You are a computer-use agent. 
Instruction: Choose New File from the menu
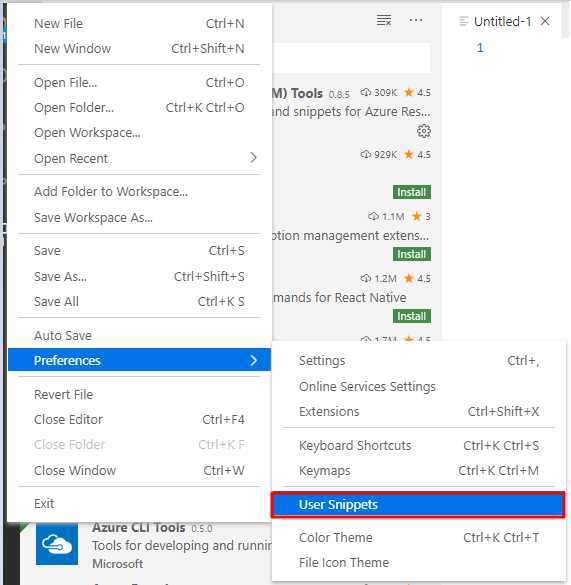139,24
